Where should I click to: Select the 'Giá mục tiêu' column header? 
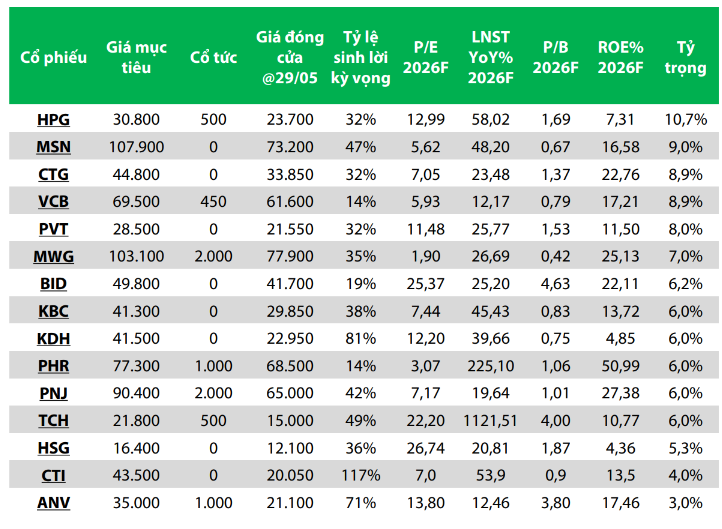[x=136, y=58]
